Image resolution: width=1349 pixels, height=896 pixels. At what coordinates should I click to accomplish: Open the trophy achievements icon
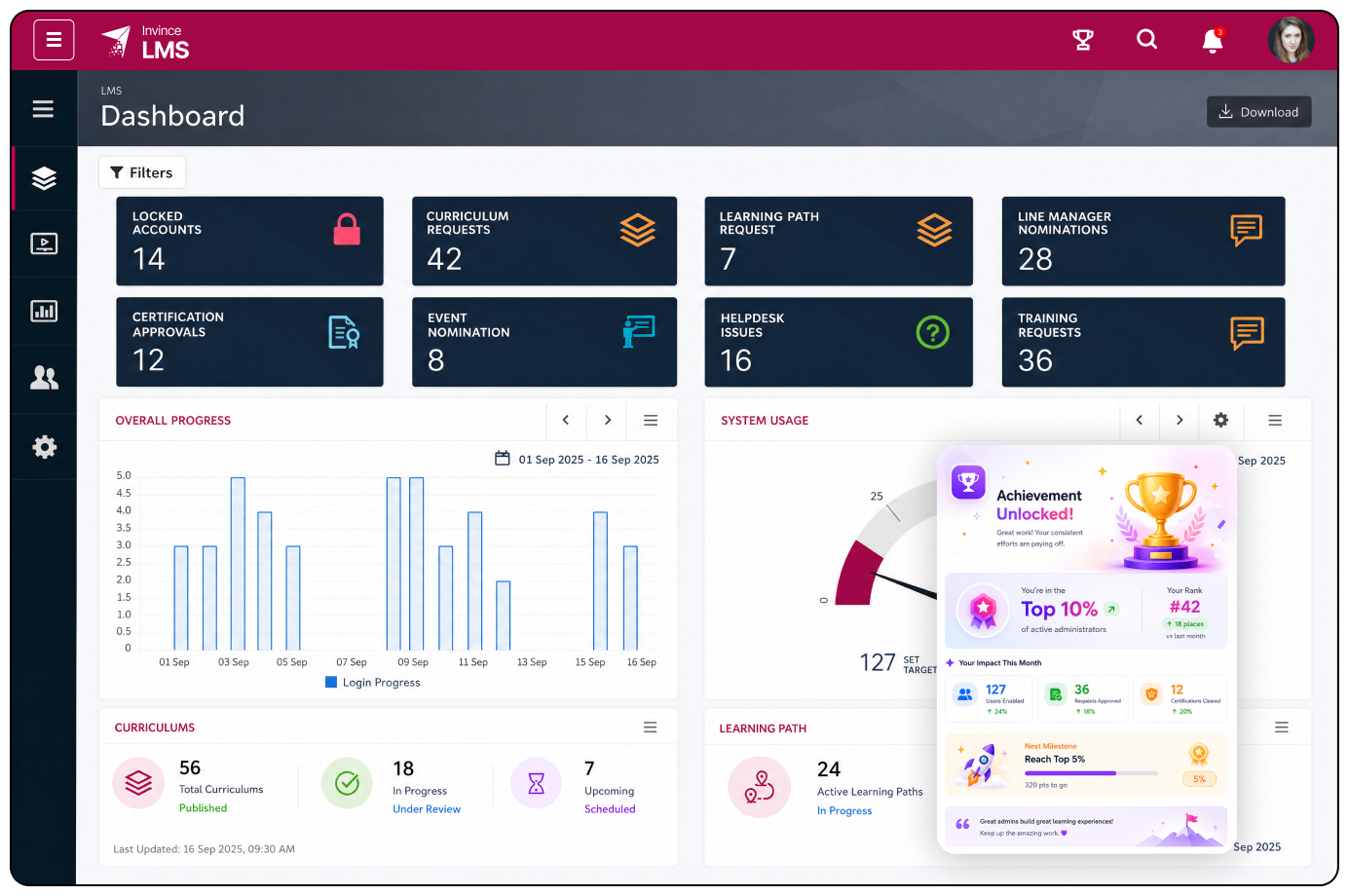pos(1083,40)
